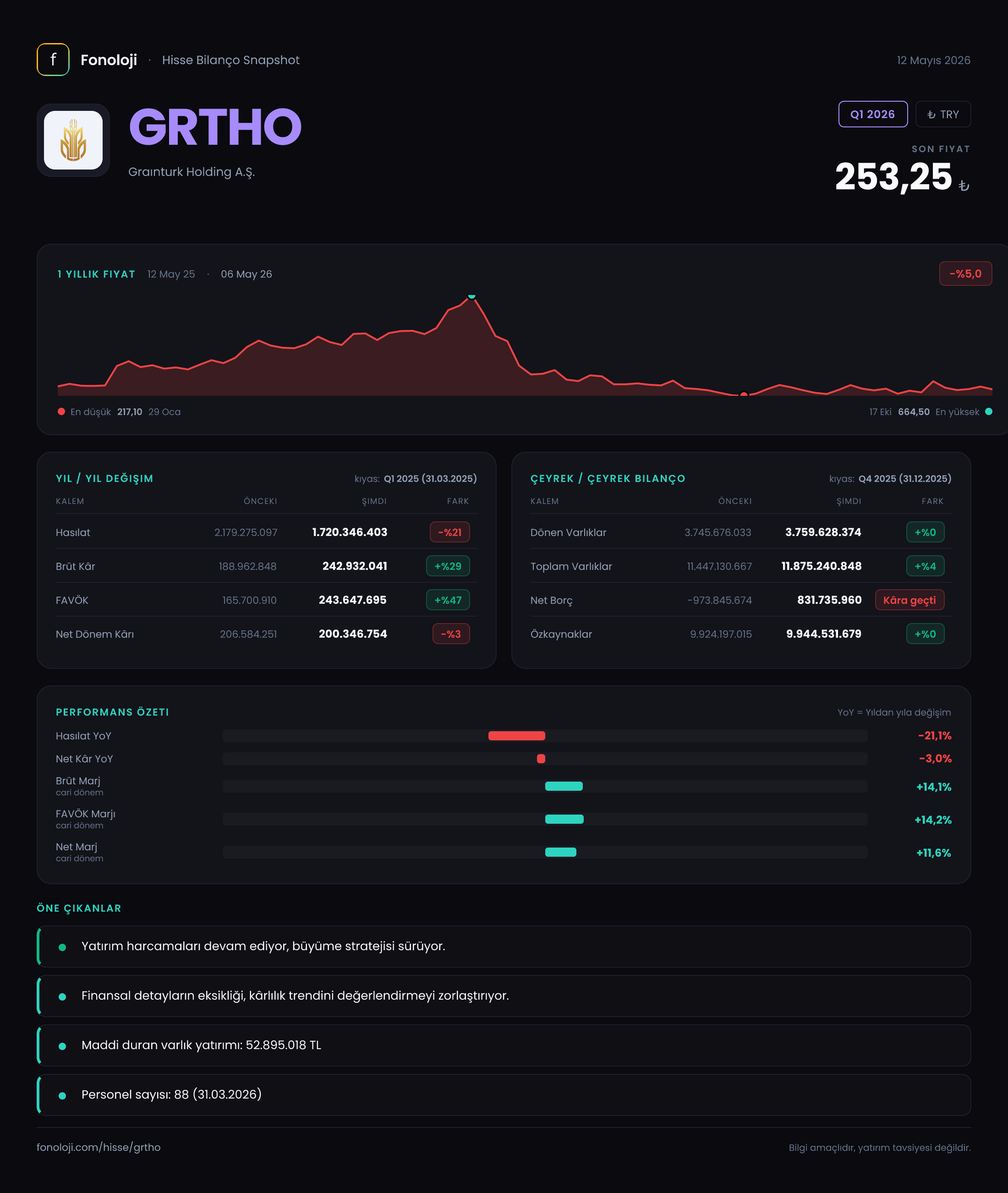Click the Hasılat current value 1.720.346.403
The height and width of the screenshot is (1193, 1008).
click(x=350, y=532)
